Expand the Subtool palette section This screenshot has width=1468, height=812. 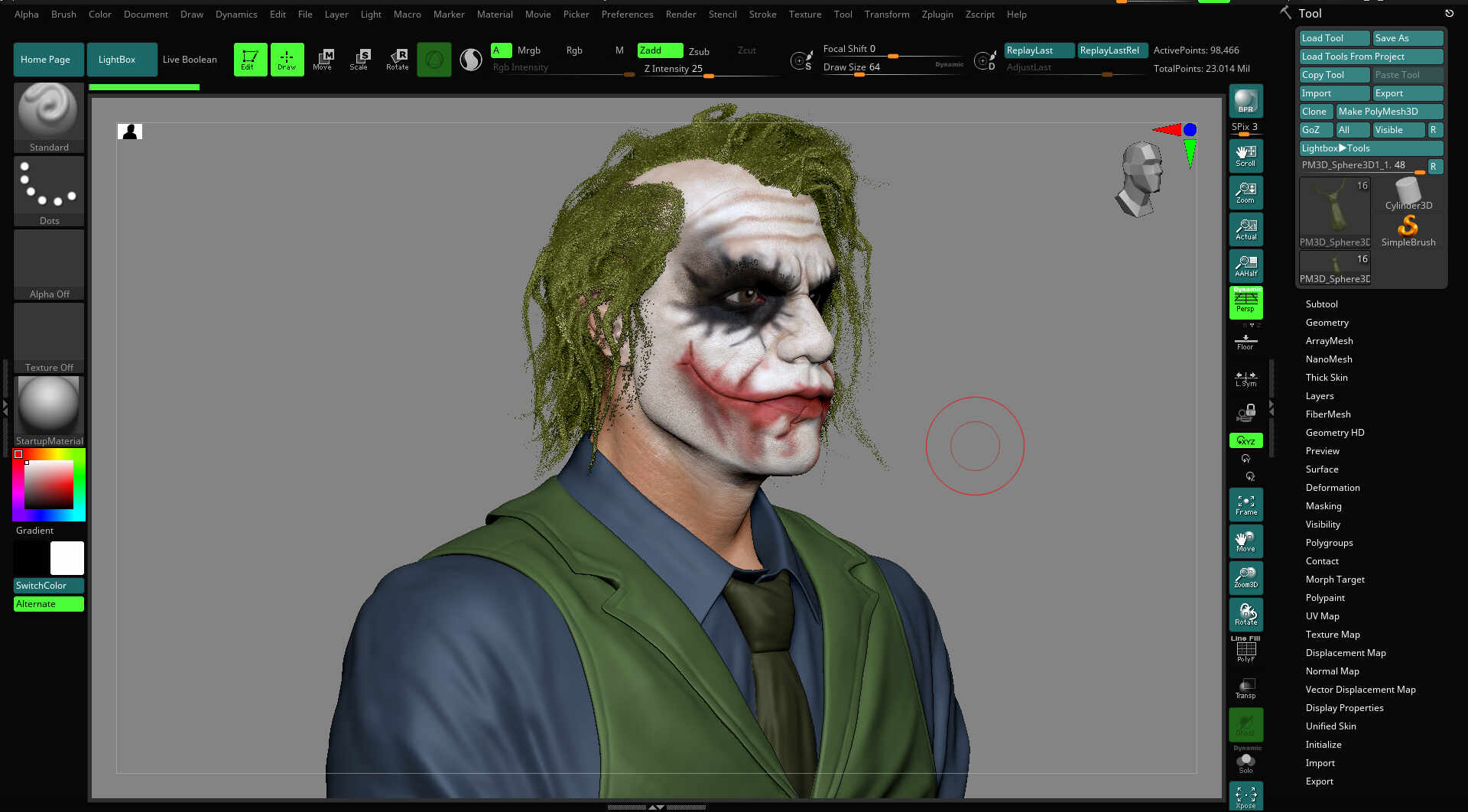coord(1321,304)
